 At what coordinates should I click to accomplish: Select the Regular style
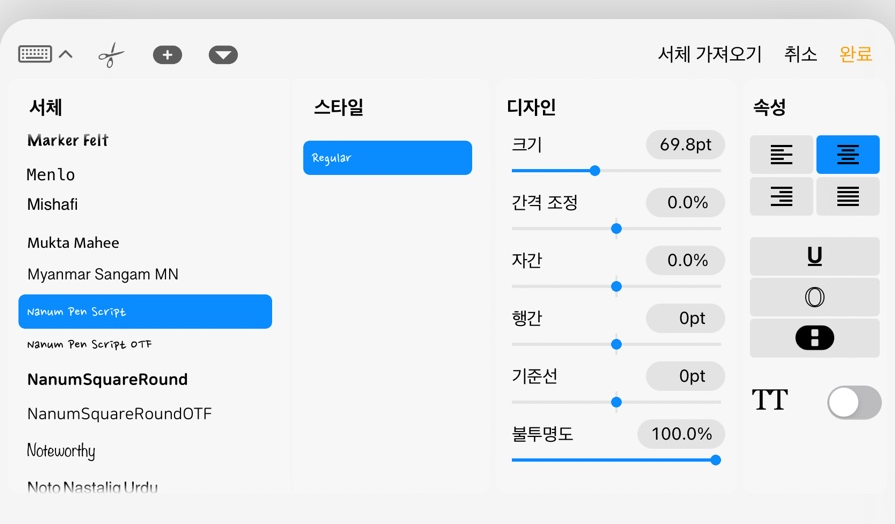[388, 158]
